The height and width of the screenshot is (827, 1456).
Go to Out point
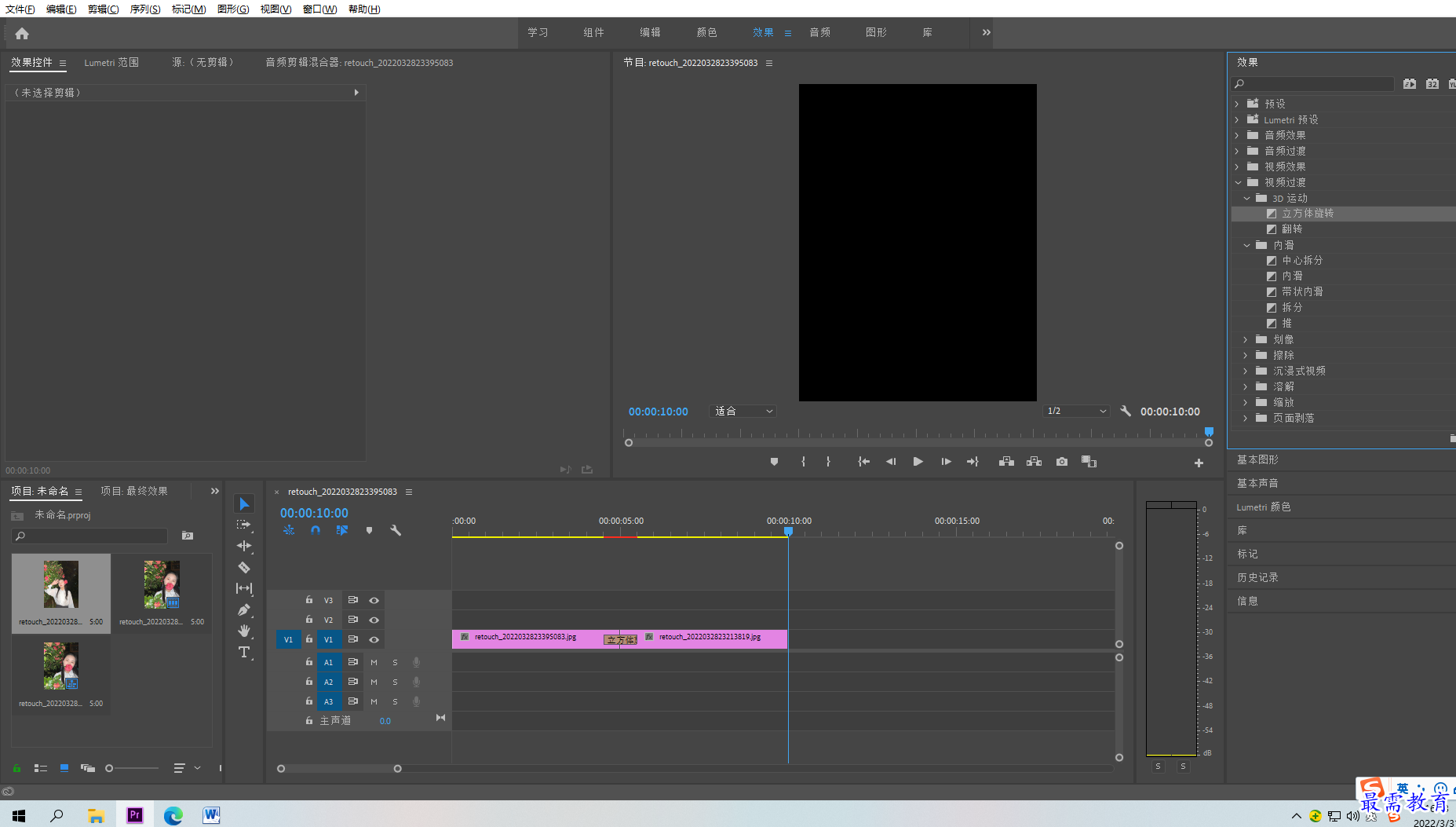(972, 462)
